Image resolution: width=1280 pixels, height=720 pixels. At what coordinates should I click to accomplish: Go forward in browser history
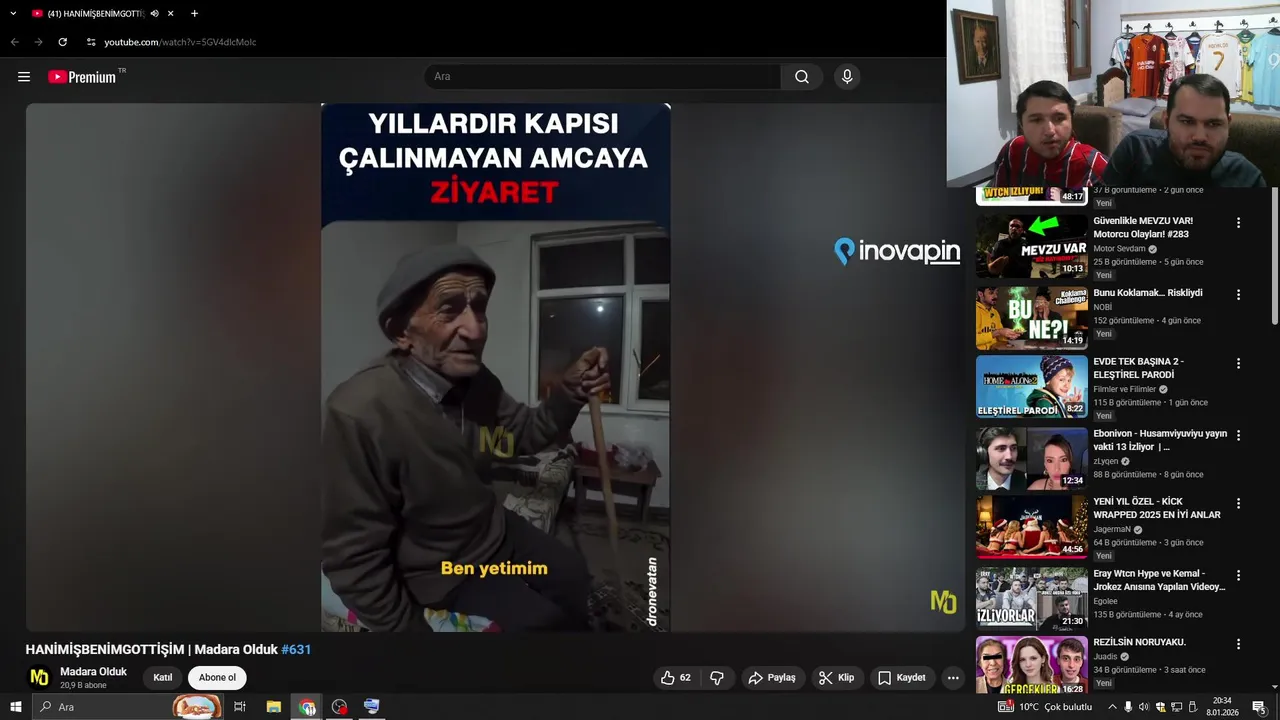(x=38, y=42)
